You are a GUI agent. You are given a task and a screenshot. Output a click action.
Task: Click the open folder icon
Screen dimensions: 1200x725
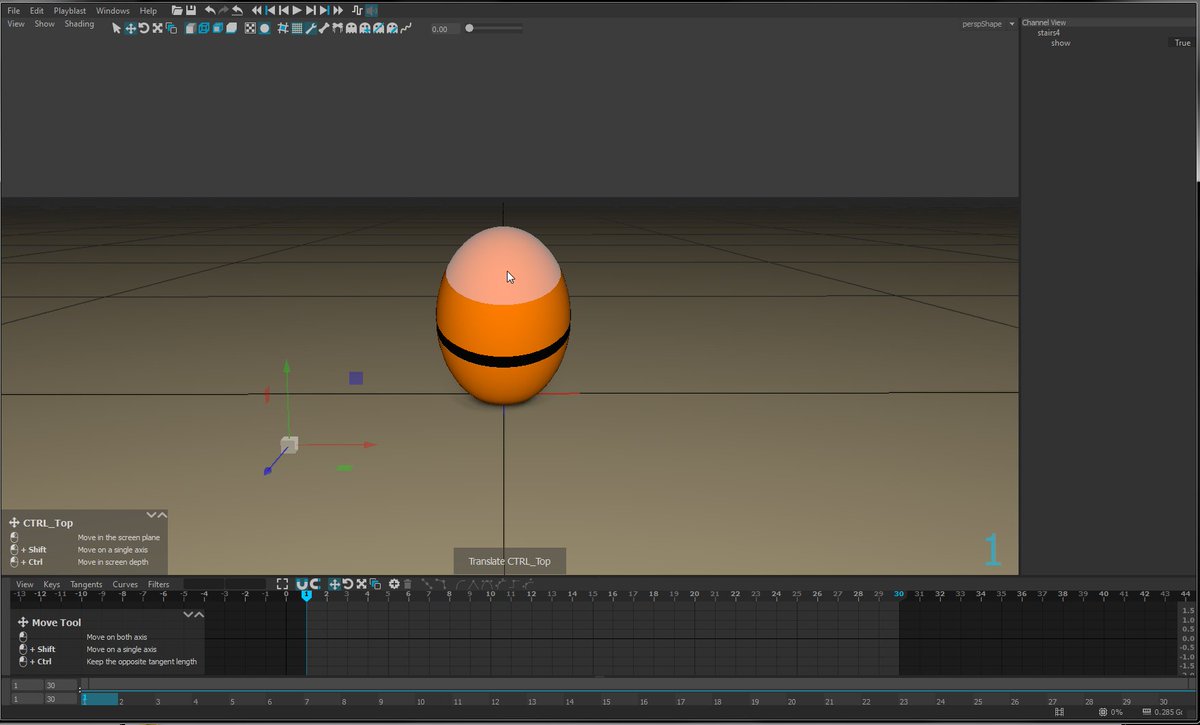tap(177, 10)
